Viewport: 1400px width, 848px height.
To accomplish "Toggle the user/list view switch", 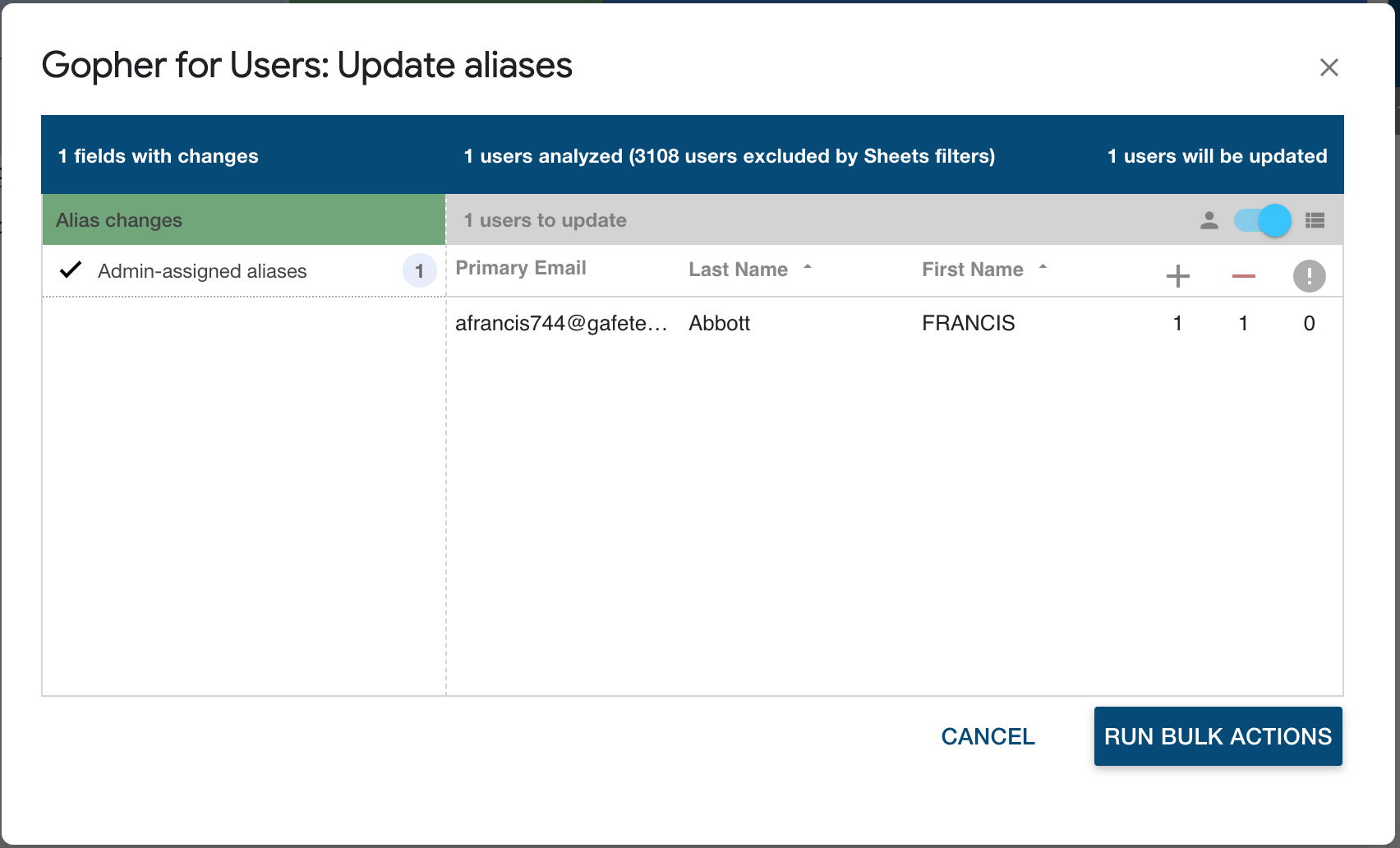I will tap(1263, 220).
